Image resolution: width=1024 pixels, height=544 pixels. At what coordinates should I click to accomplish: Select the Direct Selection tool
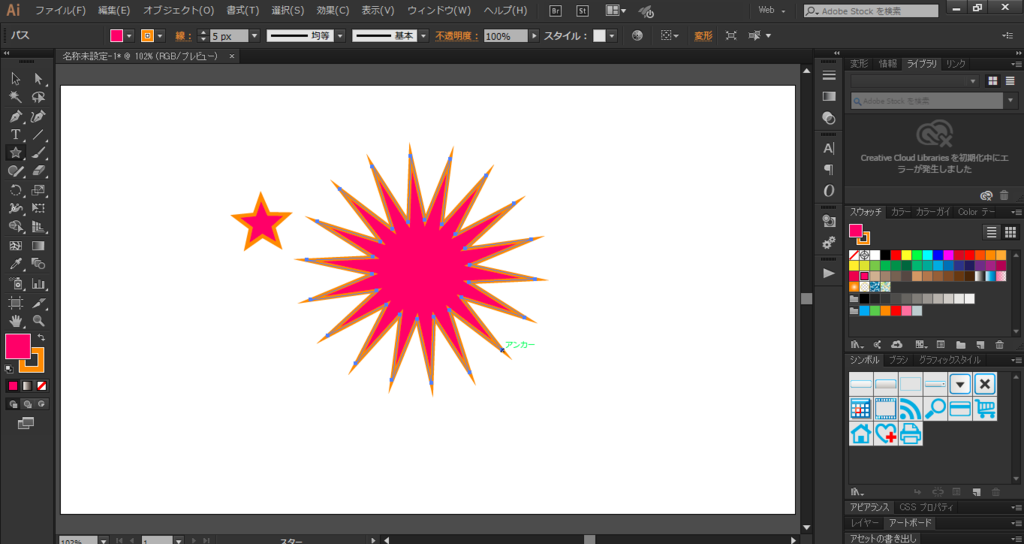tap(39, 79)
